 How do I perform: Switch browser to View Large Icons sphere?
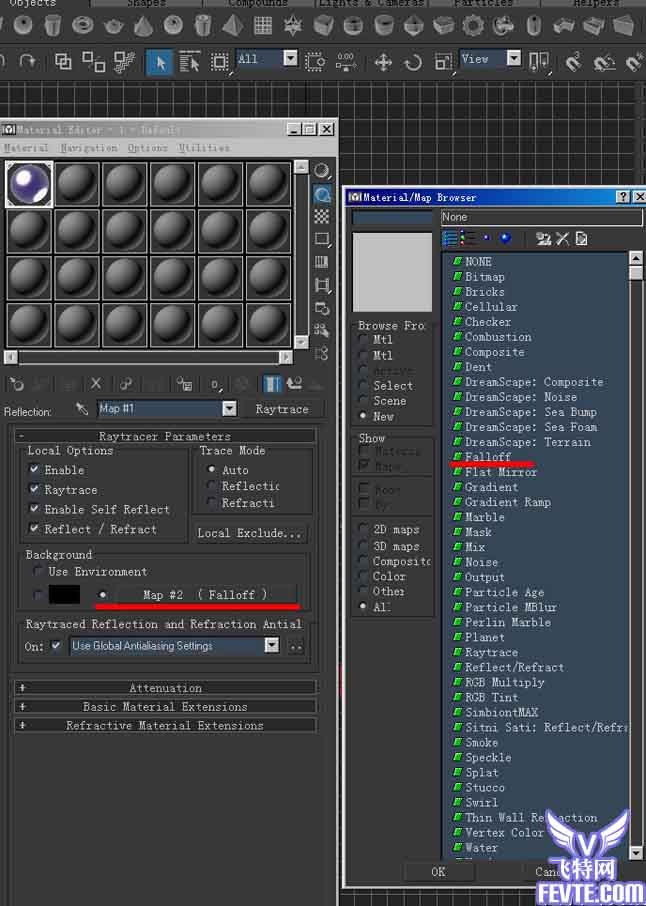click(x=506, y=238)
